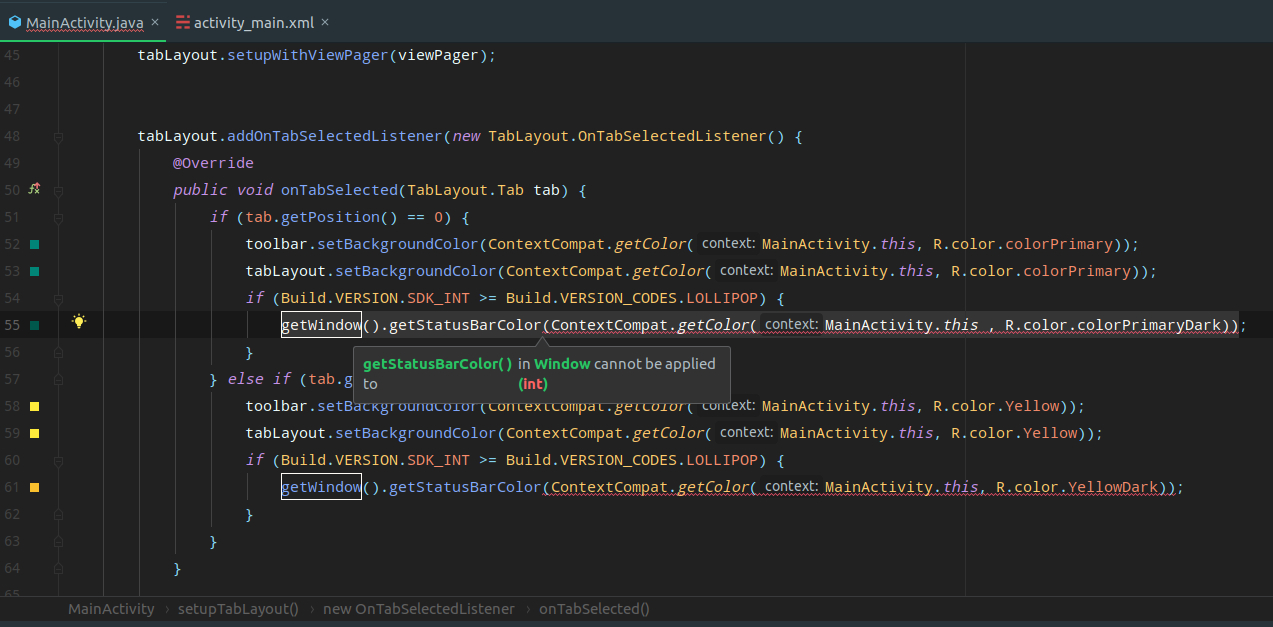
Task: Switch to the MainActivity.java tab
Action: 84,22
